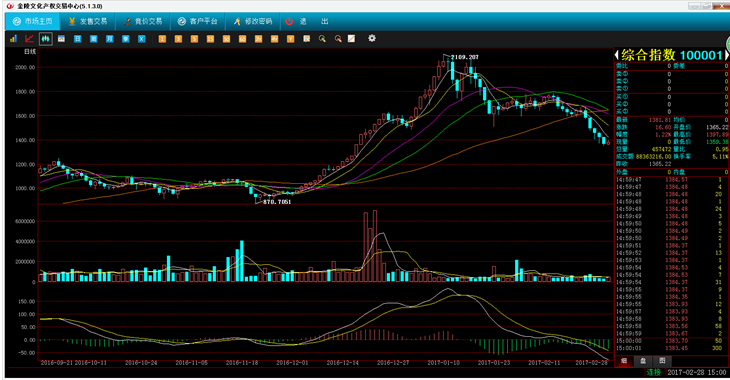Select the 4hr period orange icon
The width and height of the screenshot is (730, 380).
(274, 39)
